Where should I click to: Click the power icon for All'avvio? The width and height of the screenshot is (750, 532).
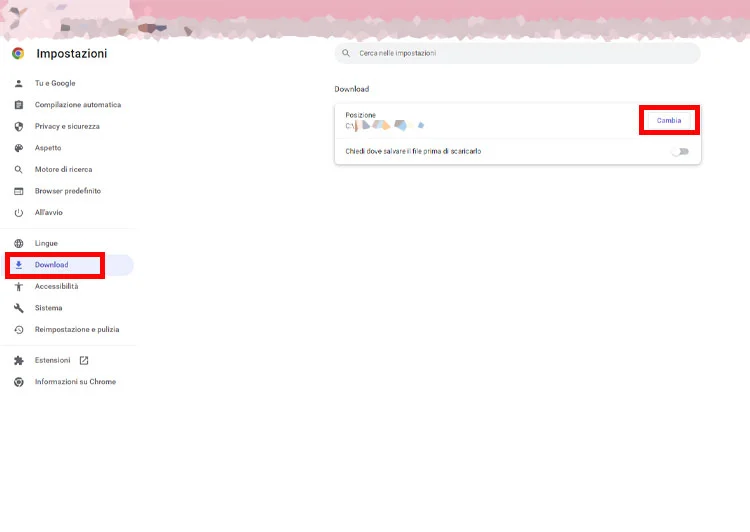point(19,213)
